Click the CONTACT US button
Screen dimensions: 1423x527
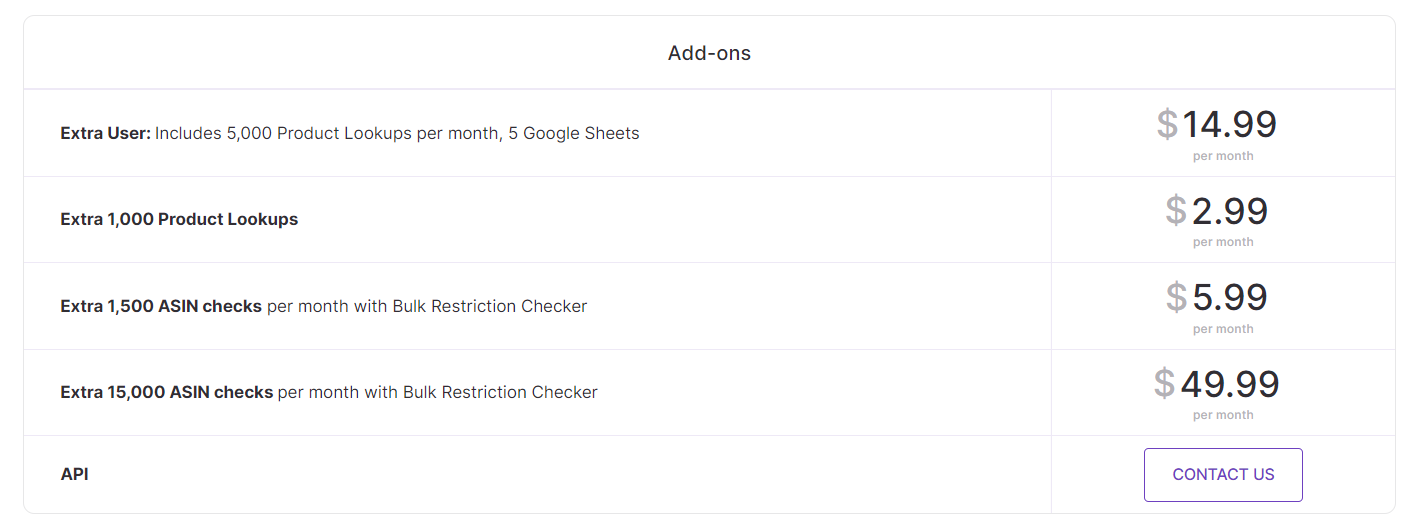point(1223,475)
